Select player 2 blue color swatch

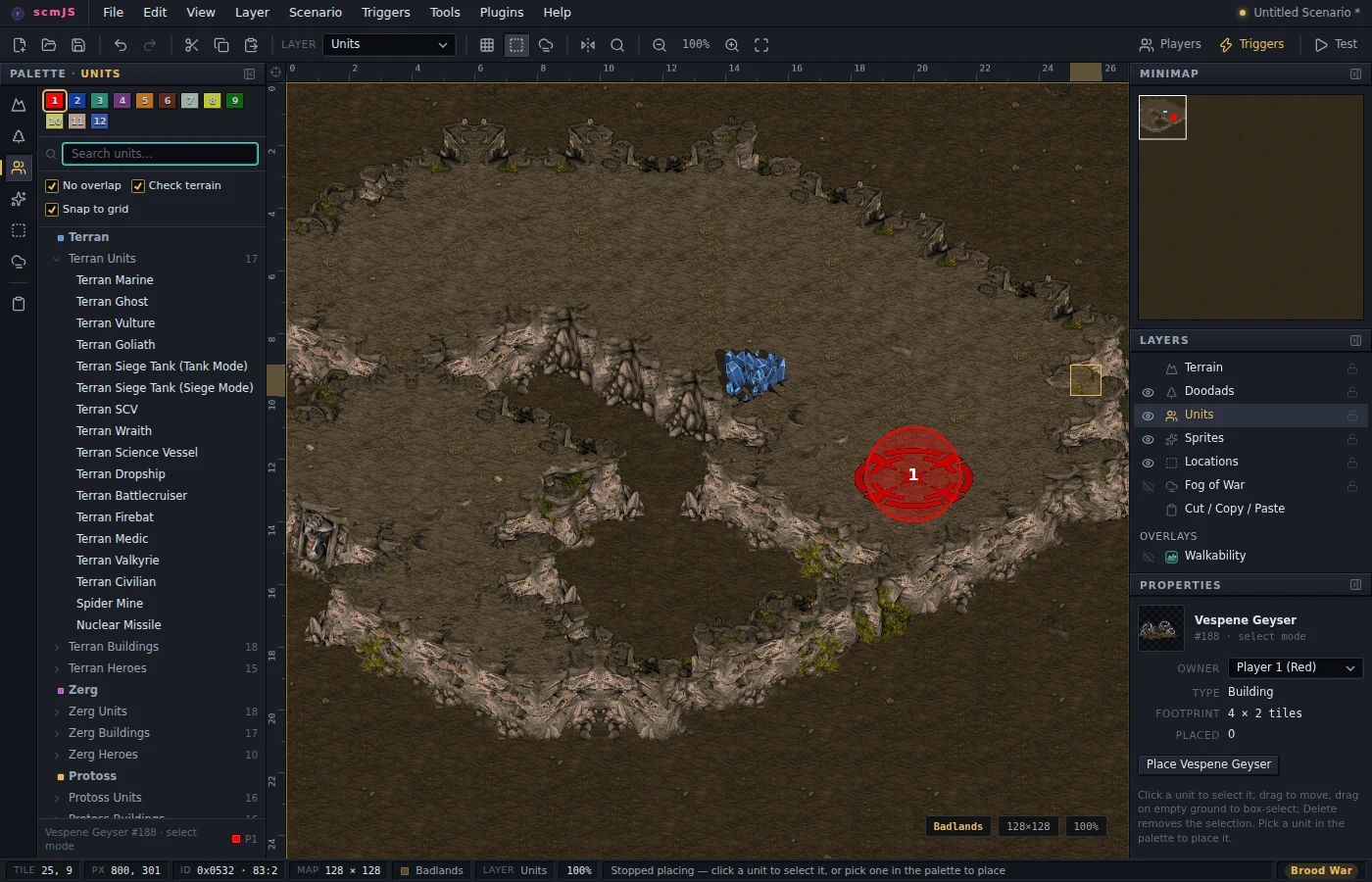tap(77, 101)
